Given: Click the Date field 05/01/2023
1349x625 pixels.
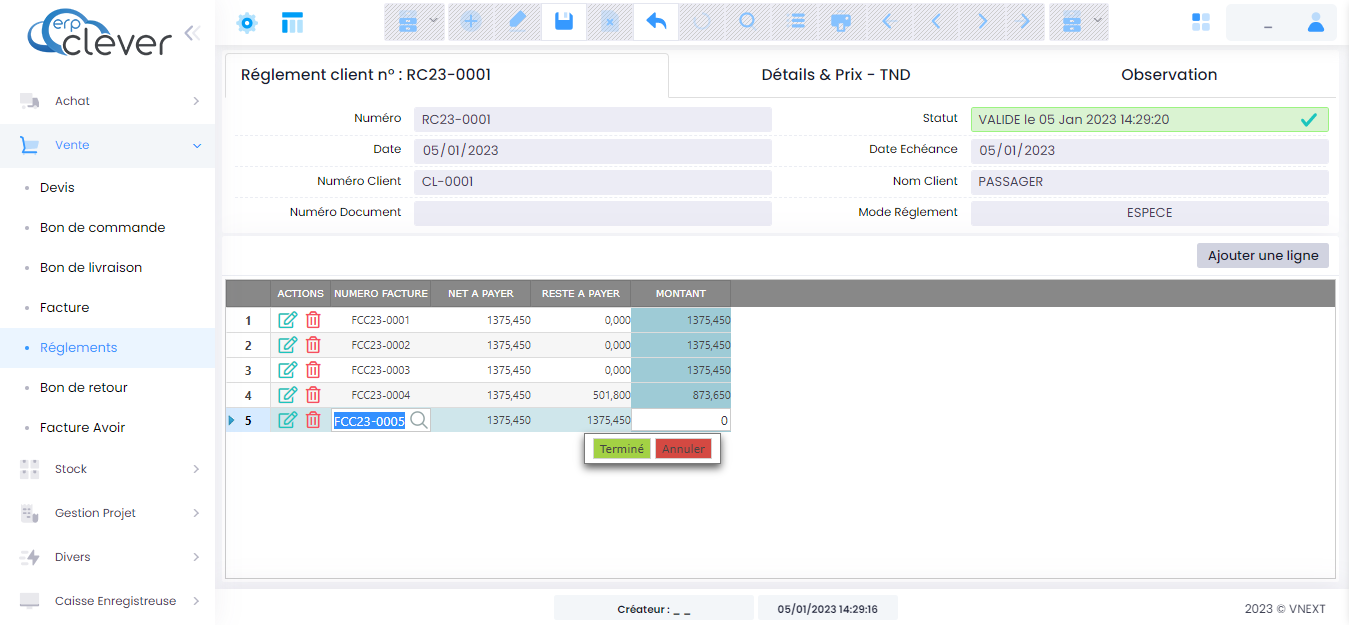Looking at the screenshot, I should [x=593, y=151].
